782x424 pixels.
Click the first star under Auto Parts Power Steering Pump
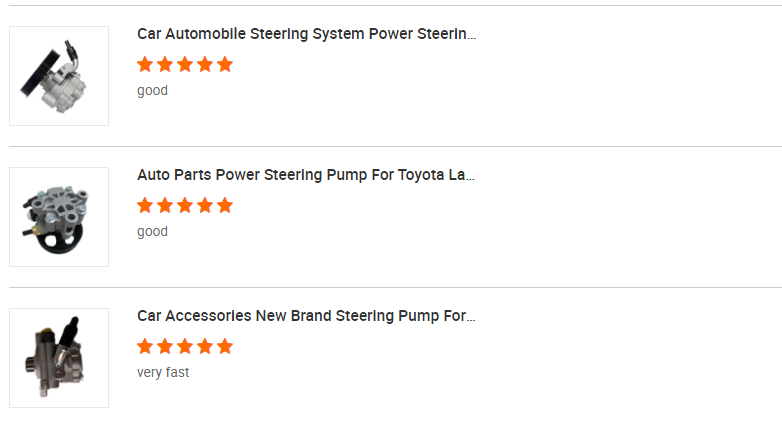tap(145, 206)
